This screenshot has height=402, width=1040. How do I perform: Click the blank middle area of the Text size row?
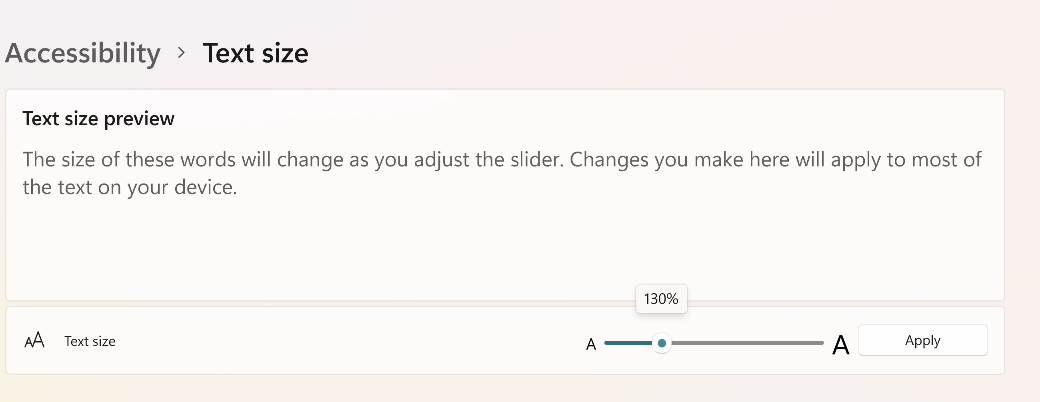(350, 341)
